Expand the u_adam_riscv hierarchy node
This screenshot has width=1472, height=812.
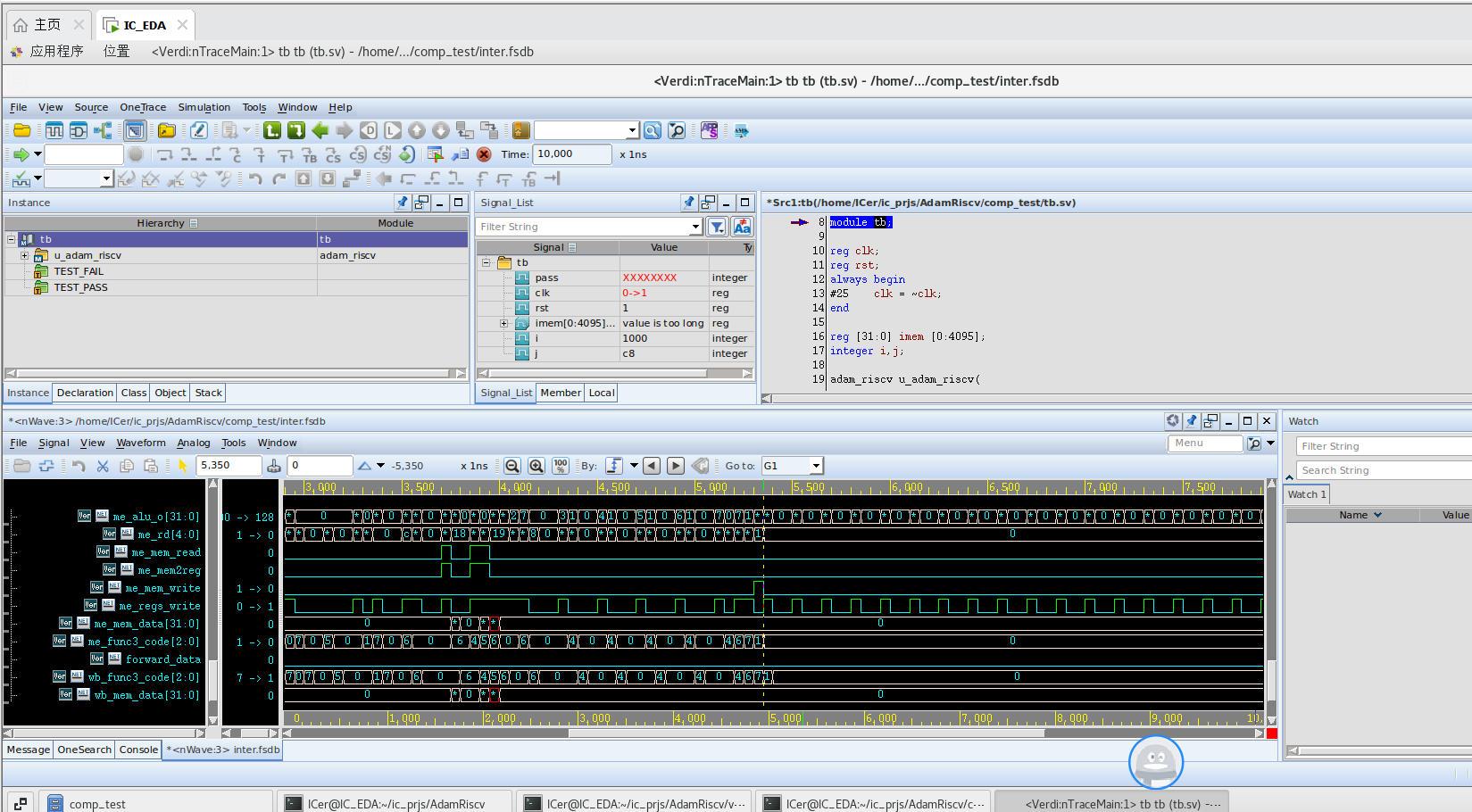click(25, 255)
